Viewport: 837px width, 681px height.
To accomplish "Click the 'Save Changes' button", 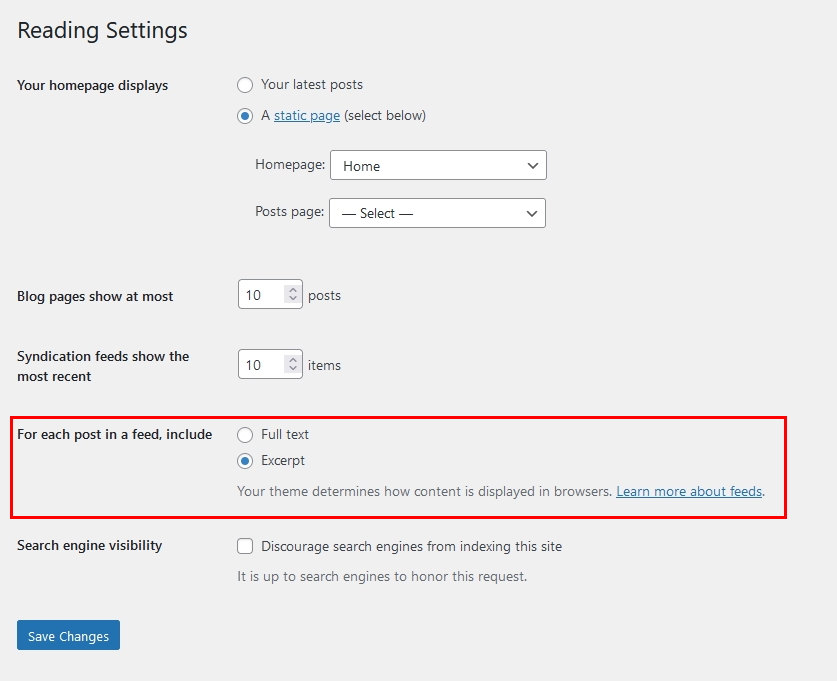I will click(x=68, y=636).
